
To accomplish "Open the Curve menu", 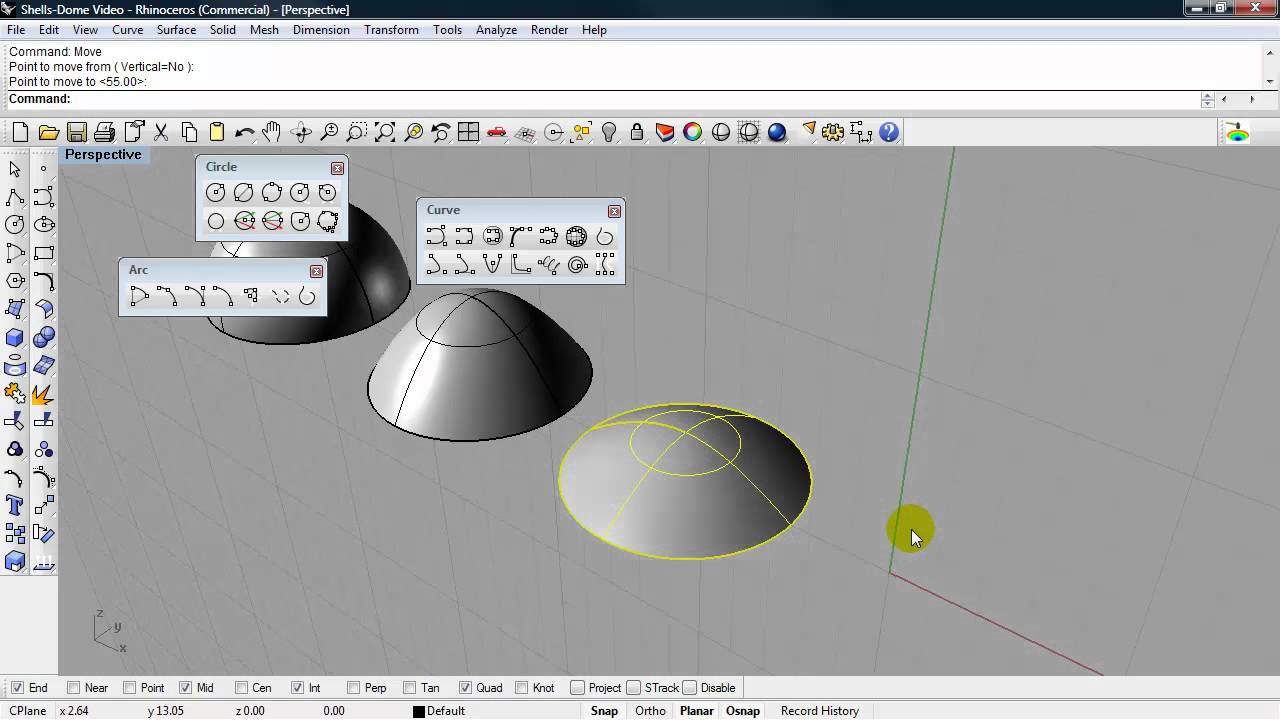I will pos(128,30).
